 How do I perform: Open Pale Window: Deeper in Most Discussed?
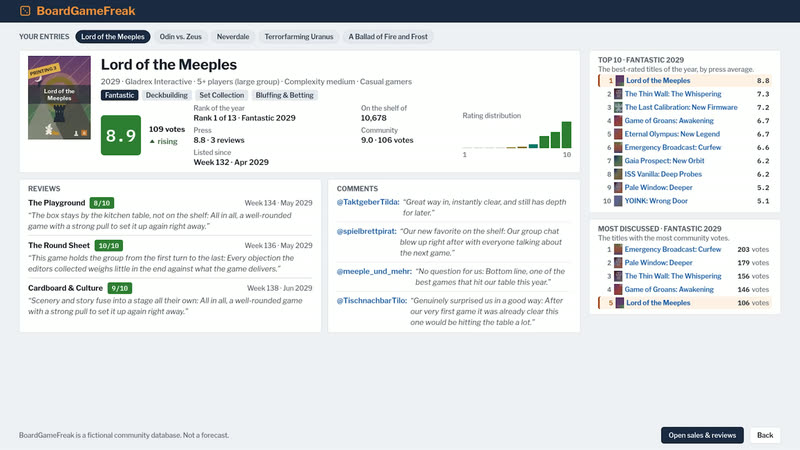(658, 263)
